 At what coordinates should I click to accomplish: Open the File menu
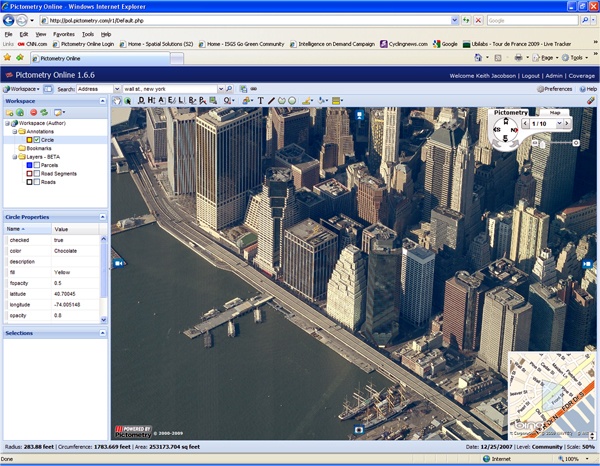[x=8, y=34]
